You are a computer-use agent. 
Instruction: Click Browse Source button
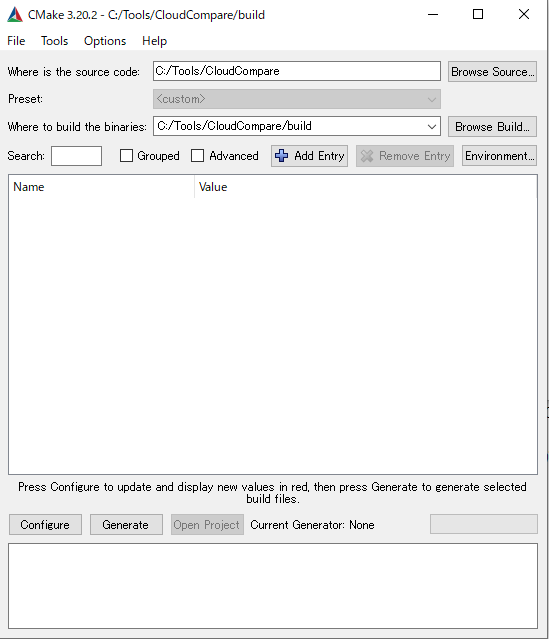[x=492, y=72]
